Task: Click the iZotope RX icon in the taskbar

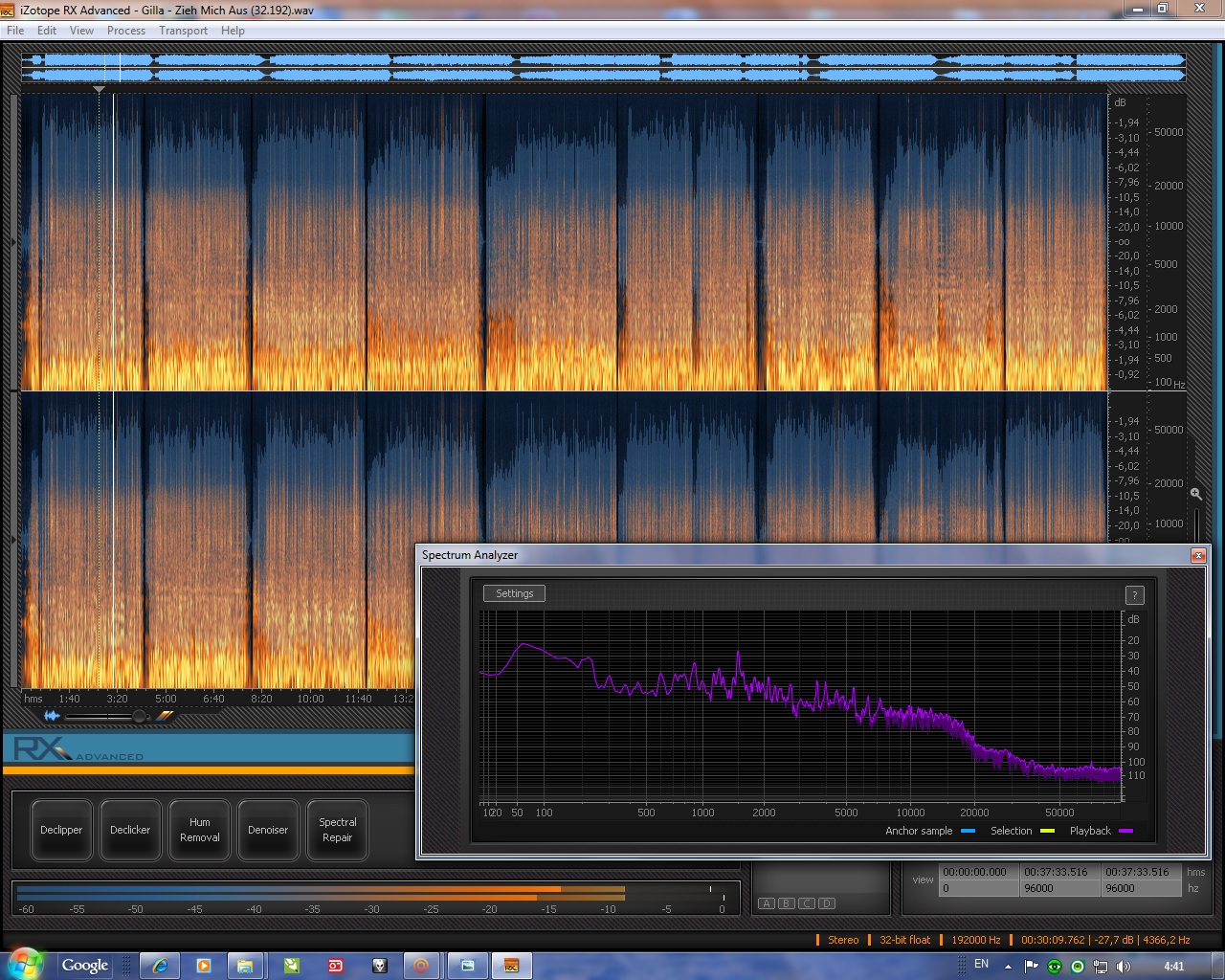Action: 511,966
